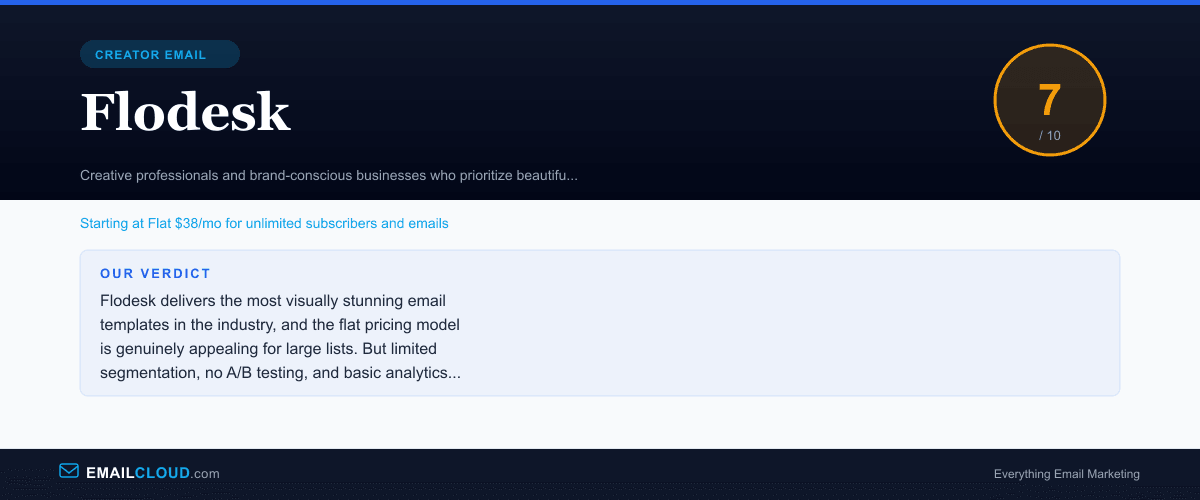This screenshot has width=1200, height=500.
Task: Select the OUR VERDICT heading
Action: coord(155,273)
